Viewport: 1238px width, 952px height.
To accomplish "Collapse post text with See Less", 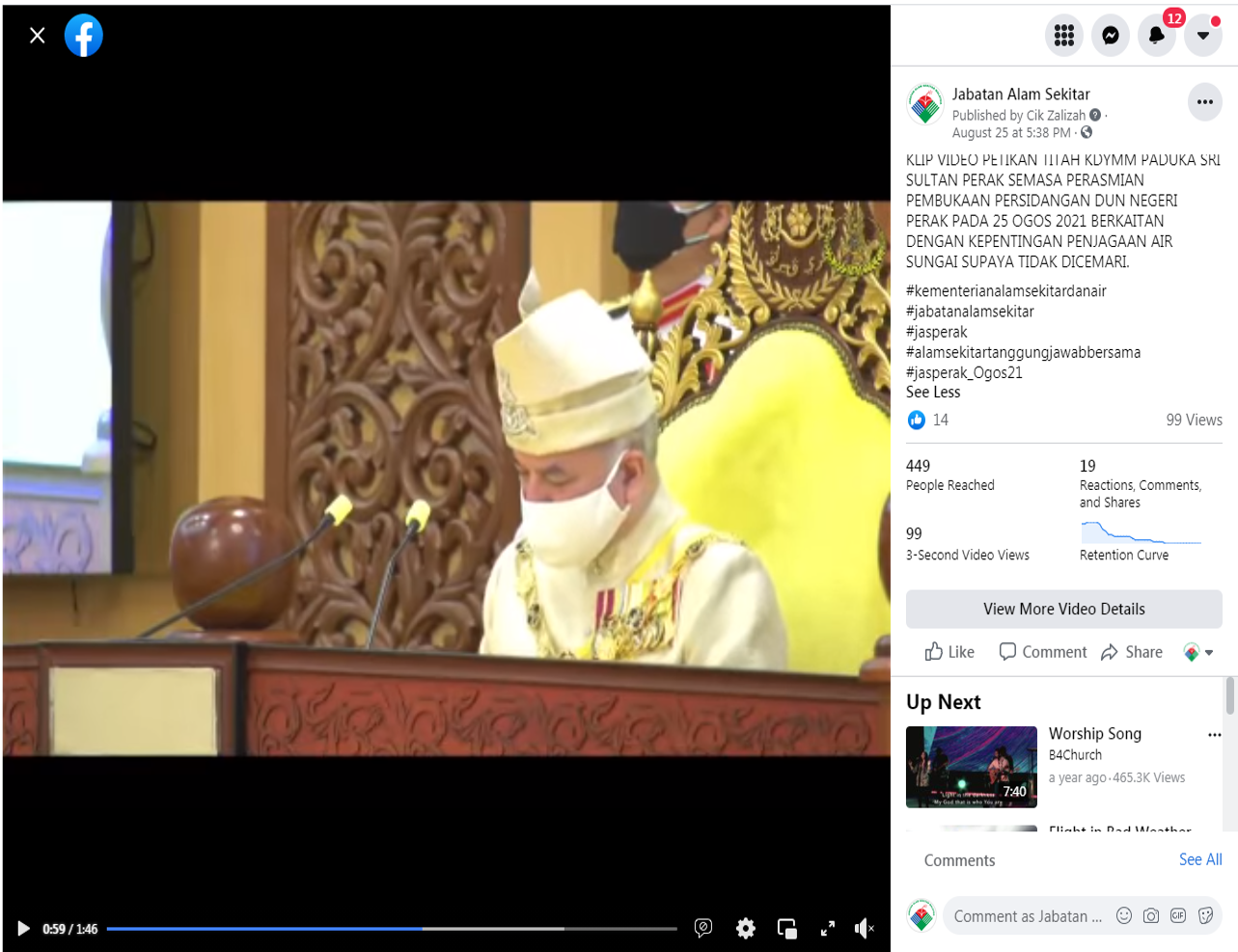I will click(x=933, y=393).
